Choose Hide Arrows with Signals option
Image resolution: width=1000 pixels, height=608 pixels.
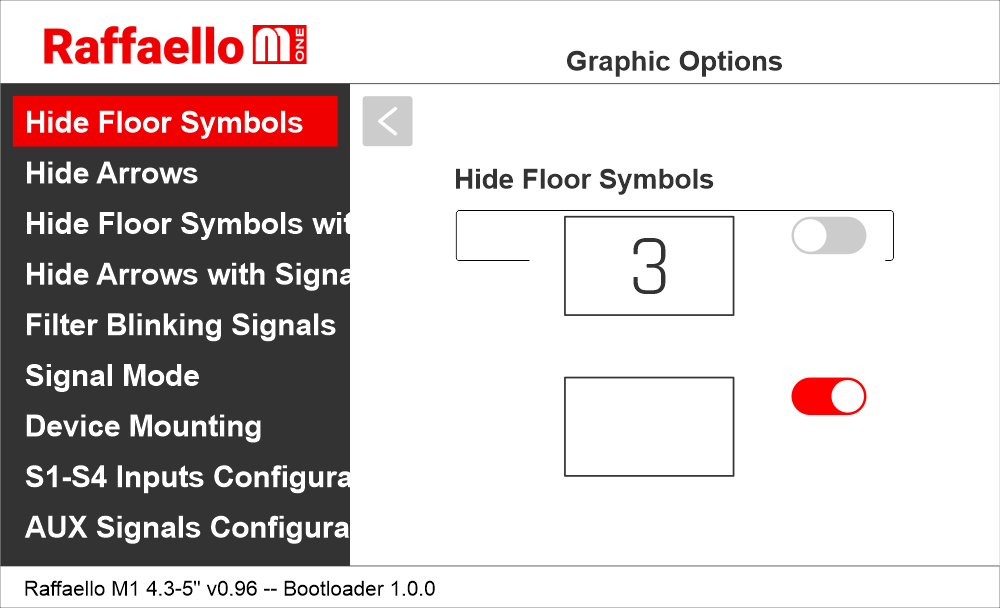(x=187, y=274)
